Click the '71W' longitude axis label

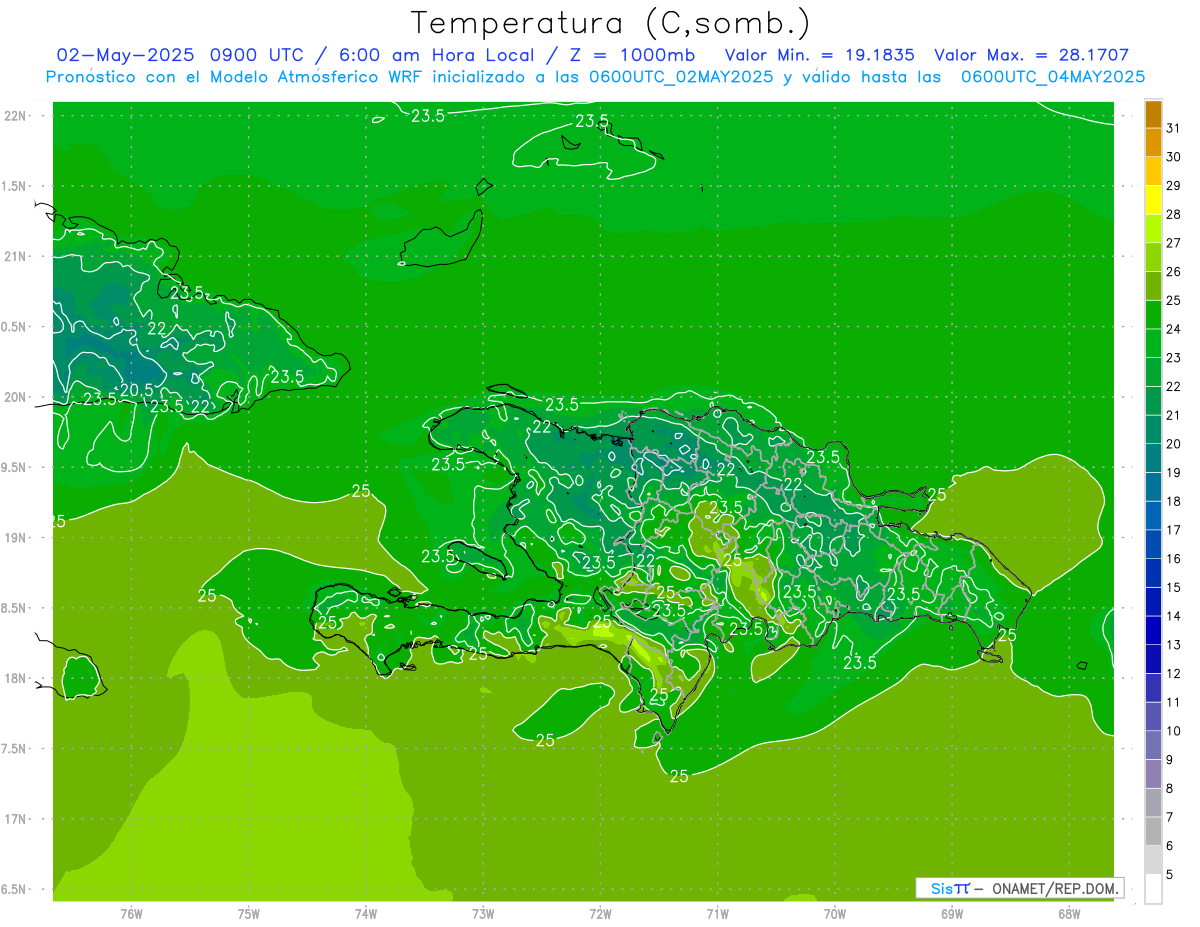pyautogui.click(x=717, y=913)
